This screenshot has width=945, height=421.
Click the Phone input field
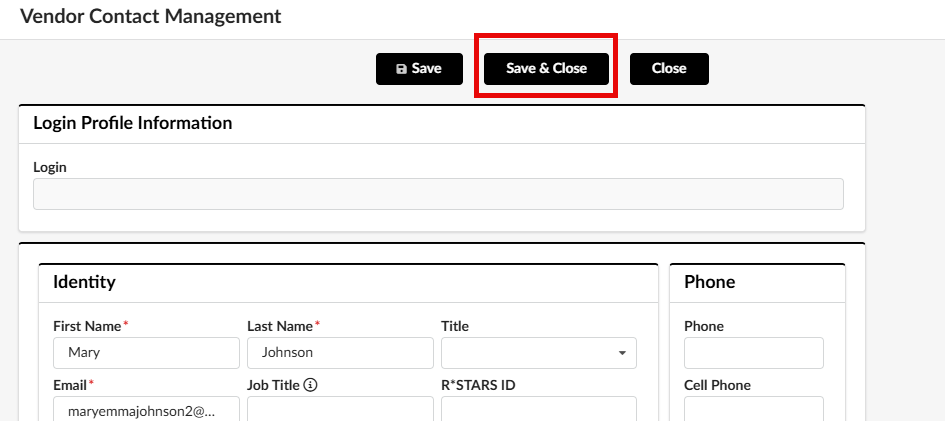pyautogui.click(x=754, y=353)
